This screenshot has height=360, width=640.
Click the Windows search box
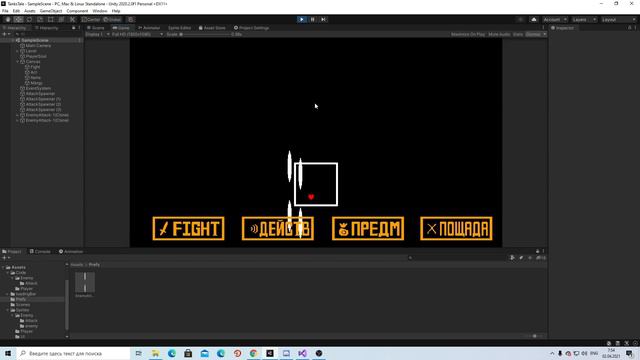[73, 353]
